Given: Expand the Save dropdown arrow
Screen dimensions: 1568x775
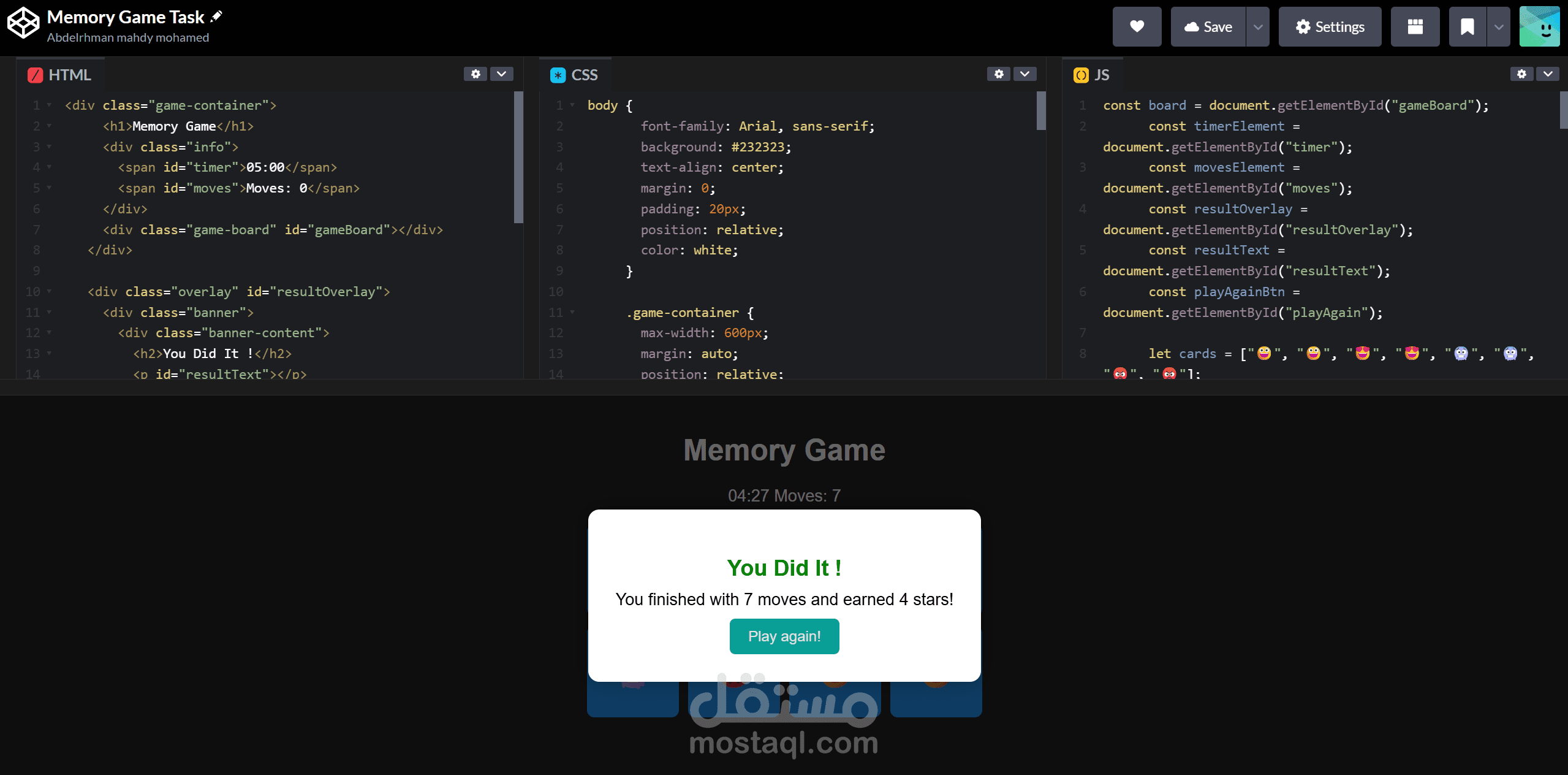Looking at the screenshot, I should 1258,26.
